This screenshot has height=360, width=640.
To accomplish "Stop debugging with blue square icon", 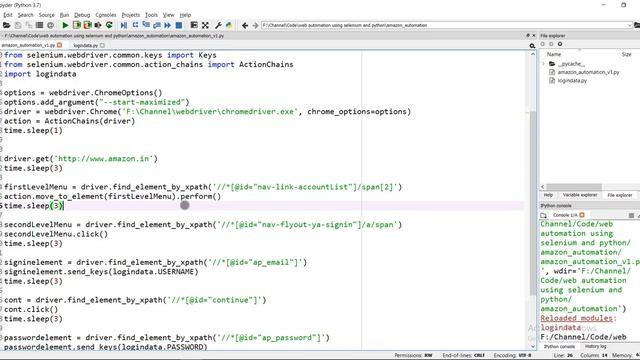I will click(x=179, y=25).
